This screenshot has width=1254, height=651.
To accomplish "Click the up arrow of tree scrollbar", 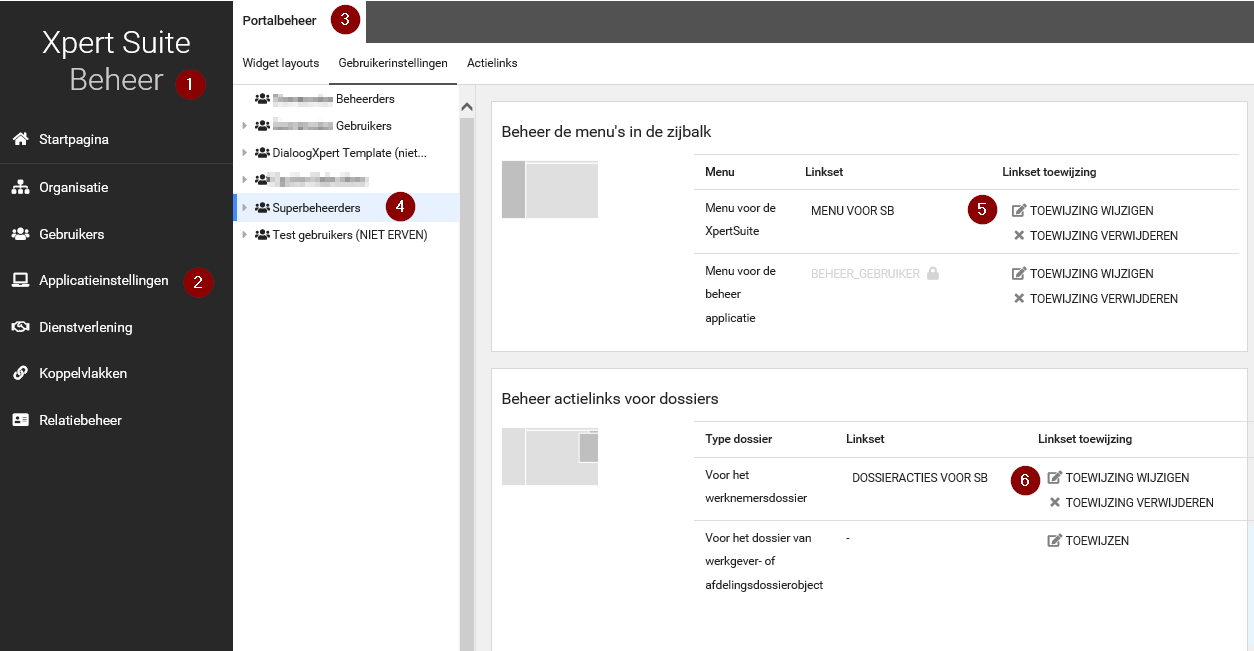I will point(466,106).
